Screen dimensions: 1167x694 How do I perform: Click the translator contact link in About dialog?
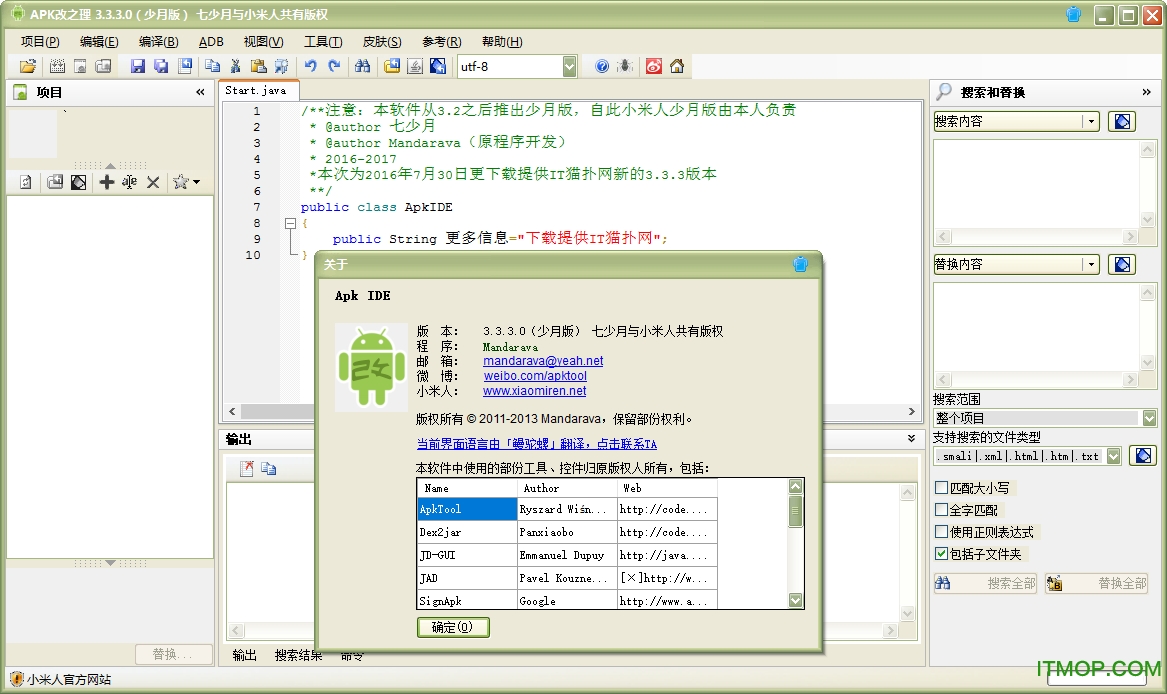tap(537, 444)
